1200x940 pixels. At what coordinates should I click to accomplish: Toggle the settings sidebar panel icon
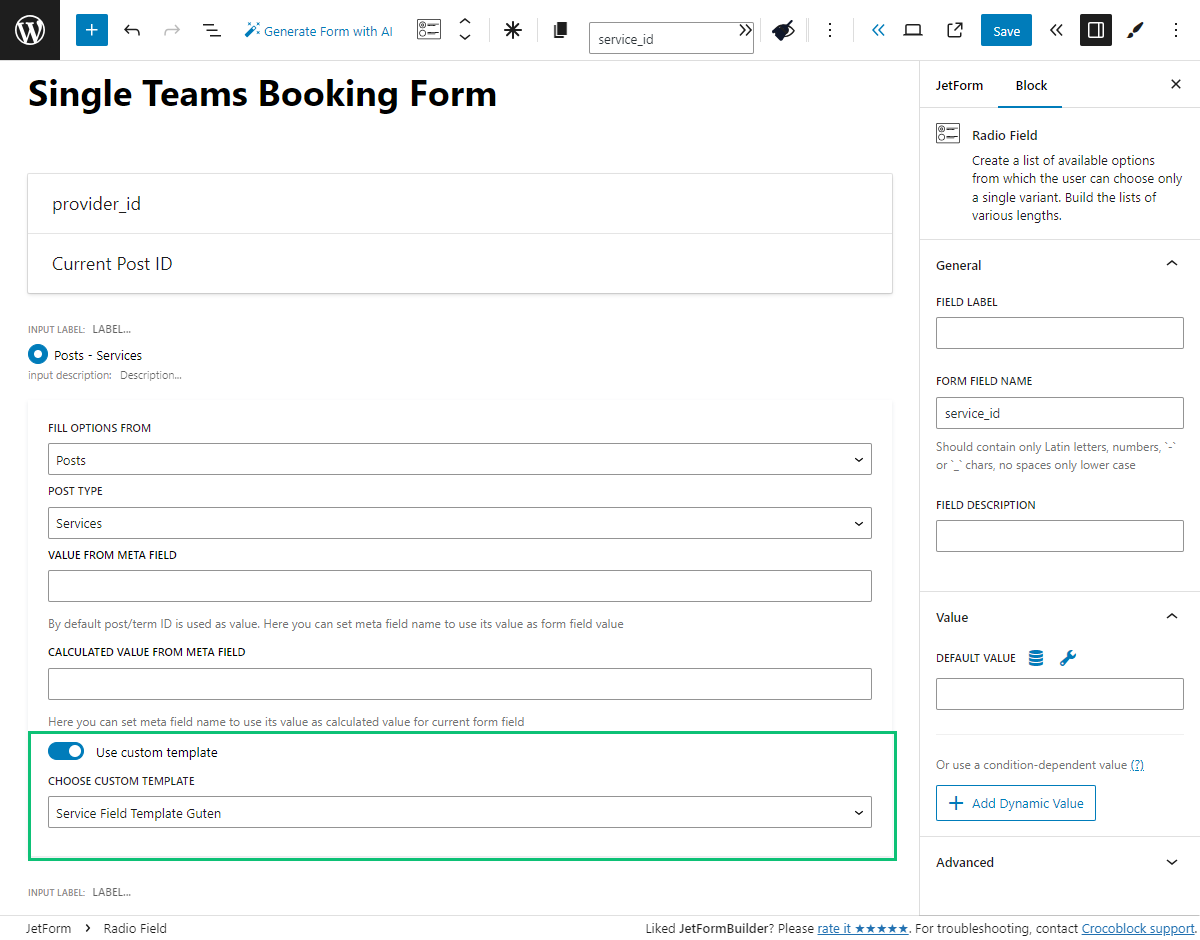pos(1095,30)
